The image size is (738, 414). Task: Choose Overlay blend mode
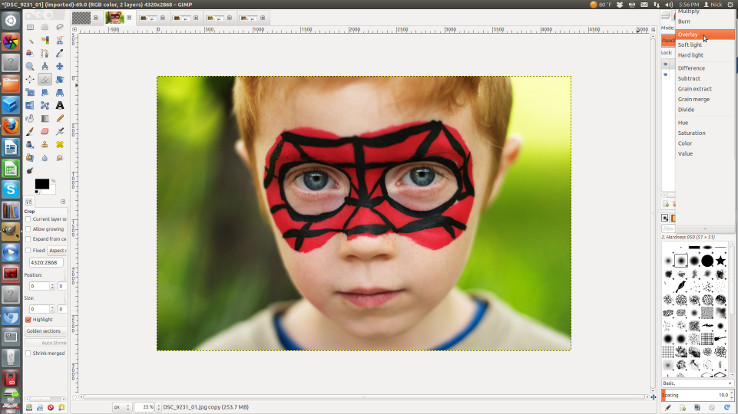coord(705,34)
